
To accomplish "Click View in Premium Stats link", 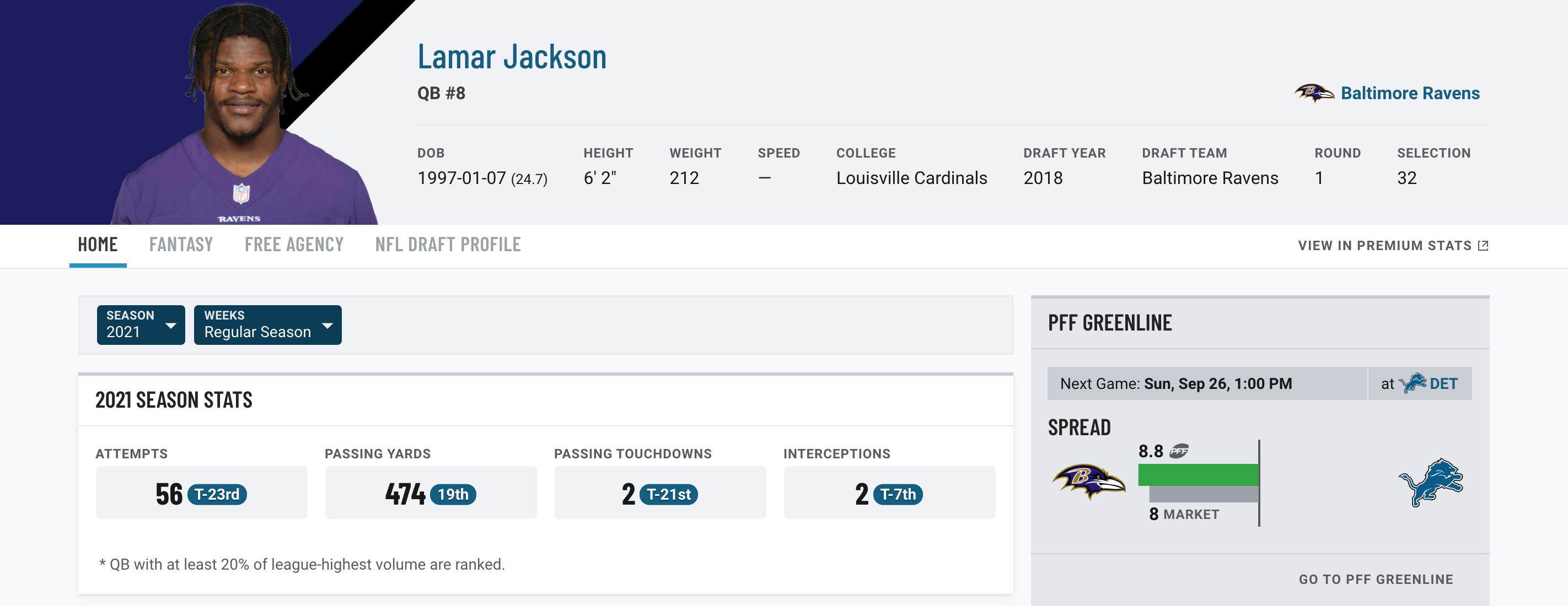I will pyautogui.click(x=1393, y=243).
